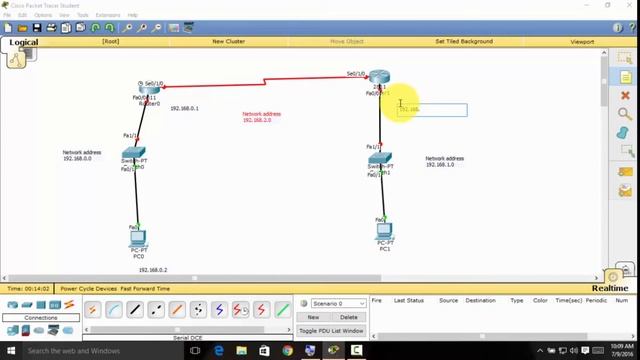Click the horizontal workspace scrollbar
640x360 pixels.
pos(195,278)
